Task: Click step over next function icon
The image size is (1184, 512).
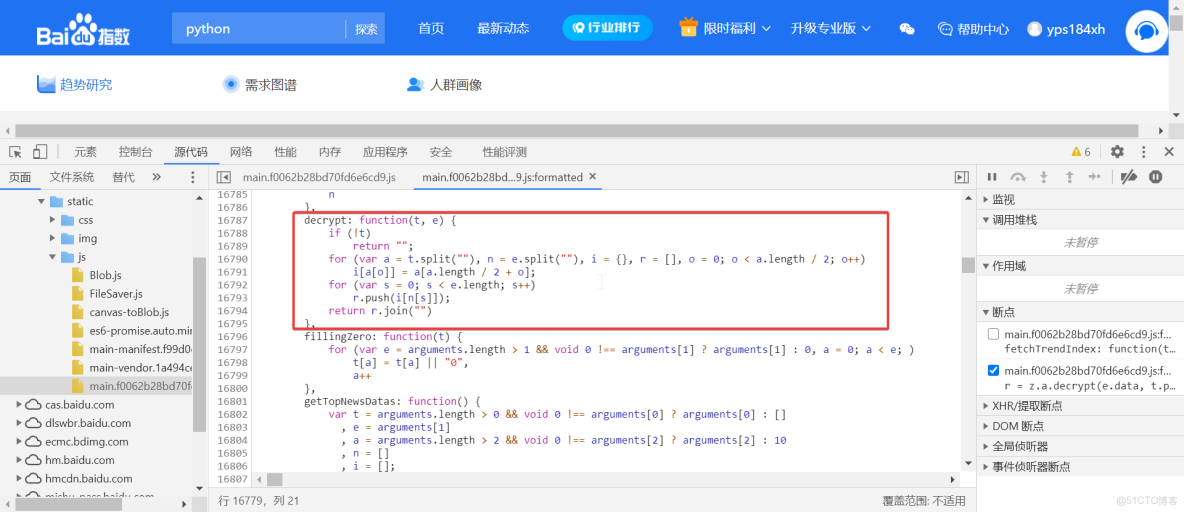Action: [1019, 177]
